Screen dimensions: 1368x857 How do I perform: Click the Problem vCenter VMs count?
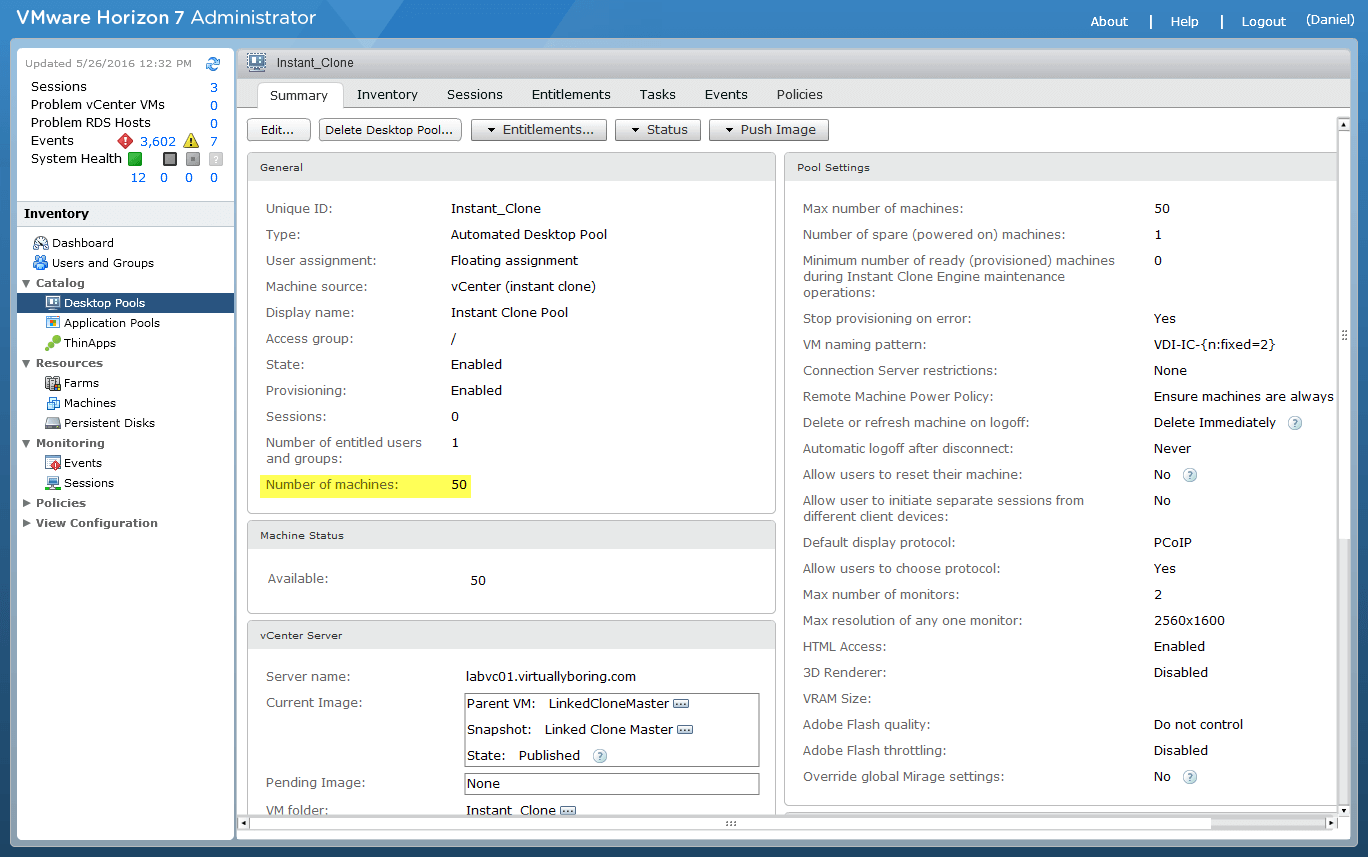point(214,105)
